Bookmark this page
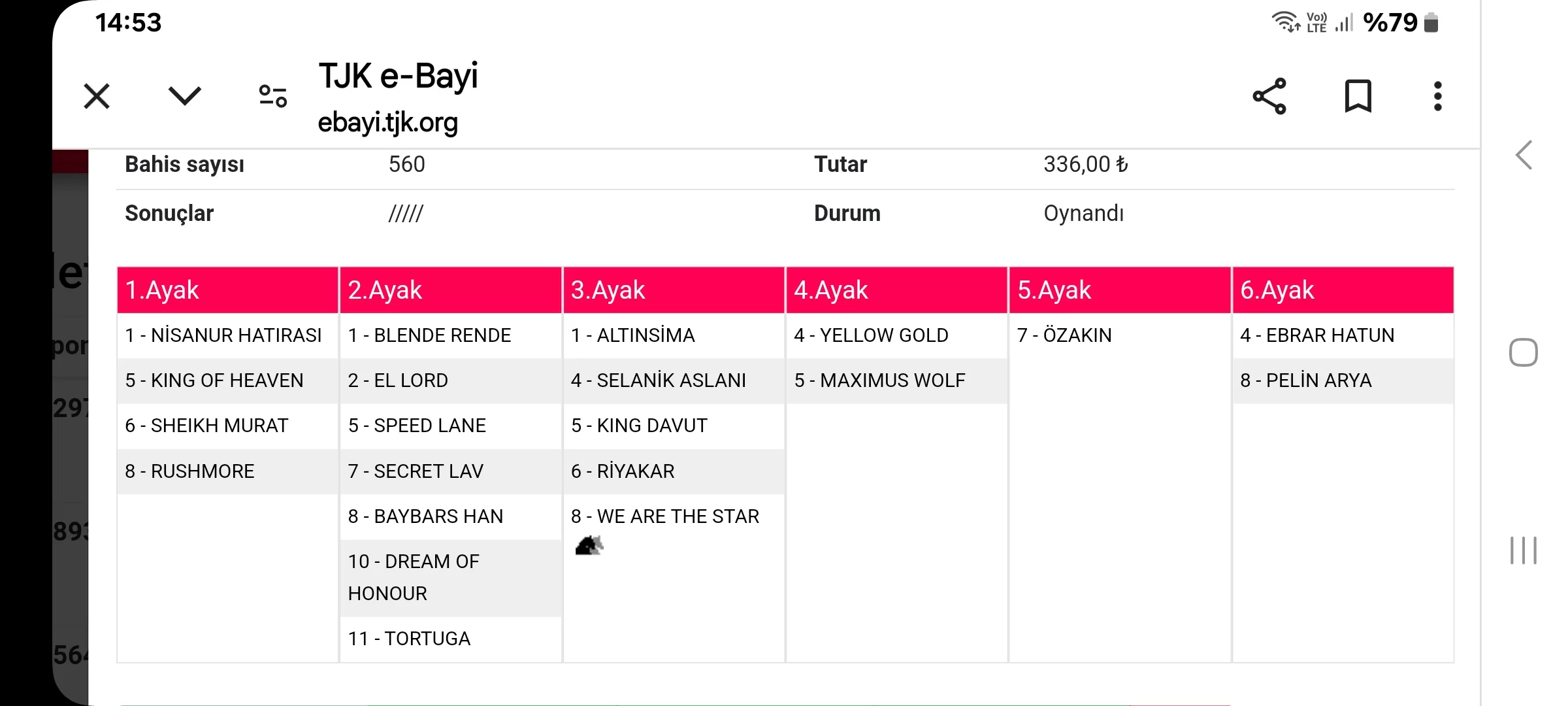 pyautogui.click(x=1358, y=97)
